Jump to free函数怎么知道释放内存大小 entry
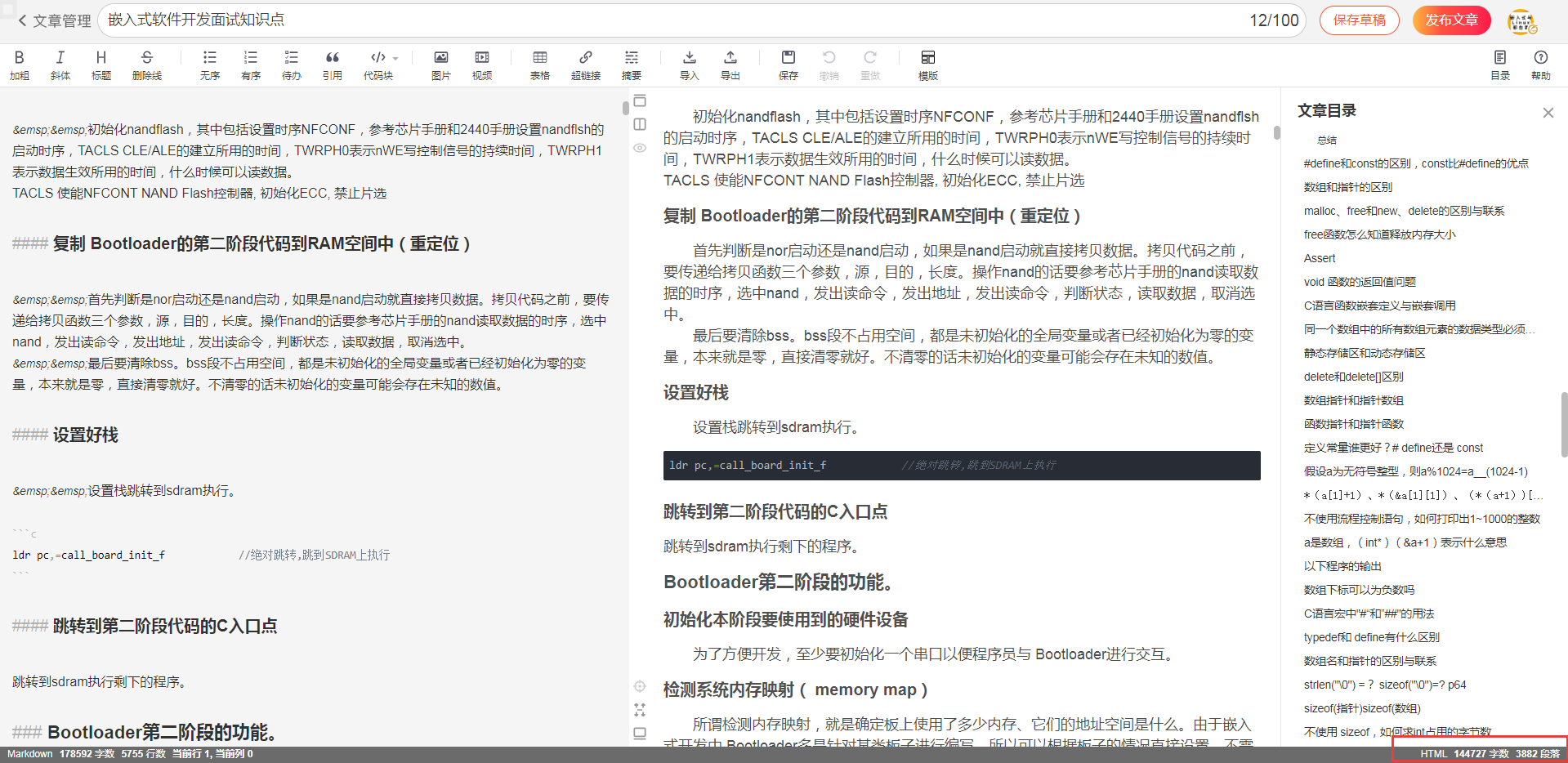1568x763 pixels. [x=1380, y=234]
